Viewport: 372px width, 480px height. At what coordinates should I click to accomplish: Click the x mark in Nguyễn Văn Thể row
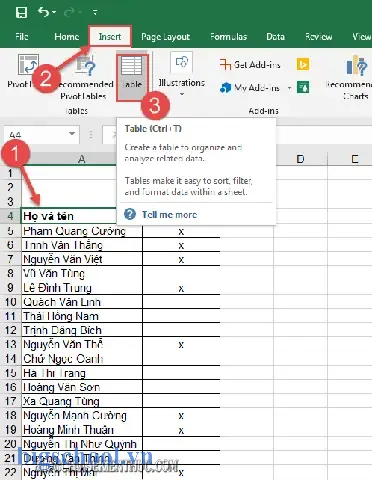tap(181, 345)
